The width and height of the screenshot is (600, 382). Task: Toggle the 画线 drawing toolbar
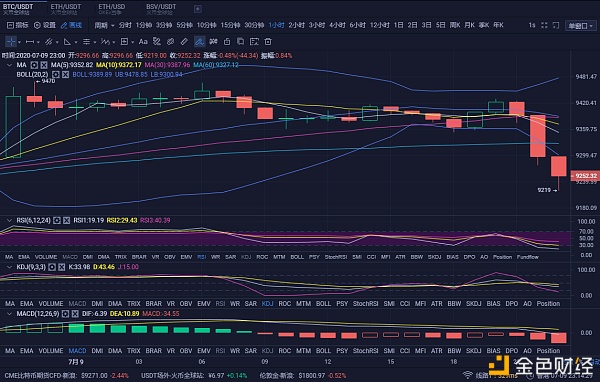click(72, 25)
